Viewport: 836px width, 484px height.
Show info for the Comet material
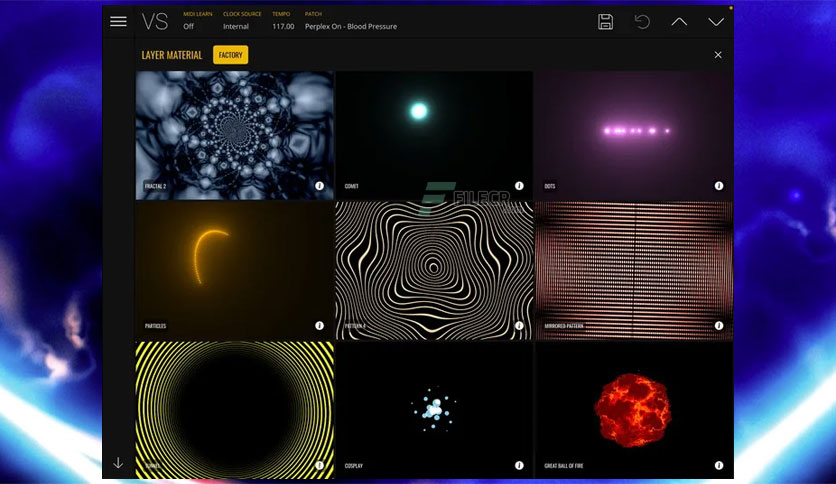519,186
